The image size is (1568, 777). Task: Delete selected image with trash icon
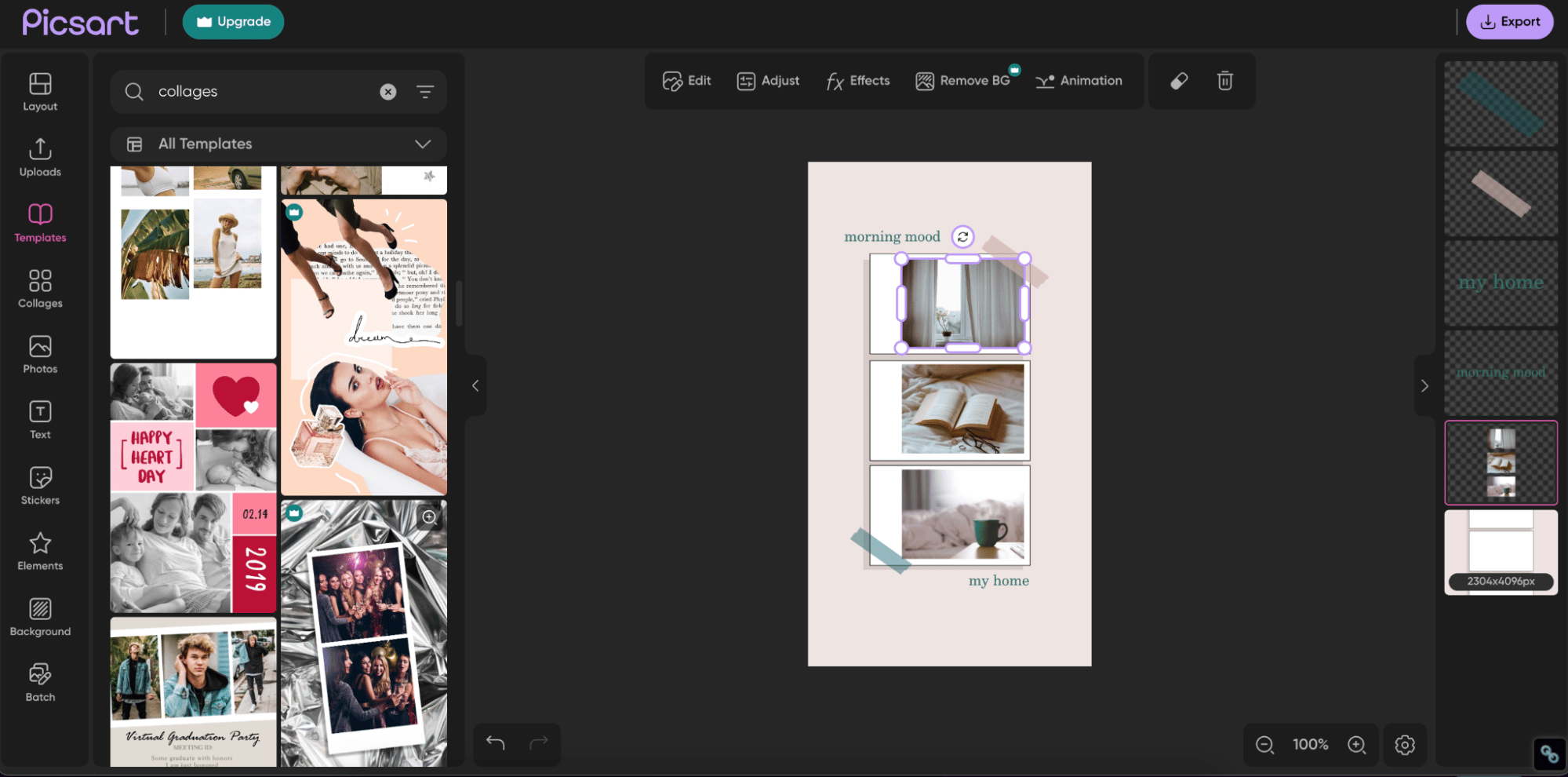coord(1224,81)
